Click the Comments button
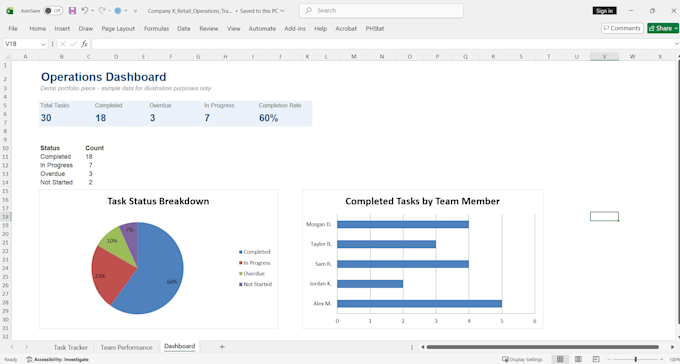680x364 pixels. pyautogui.click(x=622, y=28)
